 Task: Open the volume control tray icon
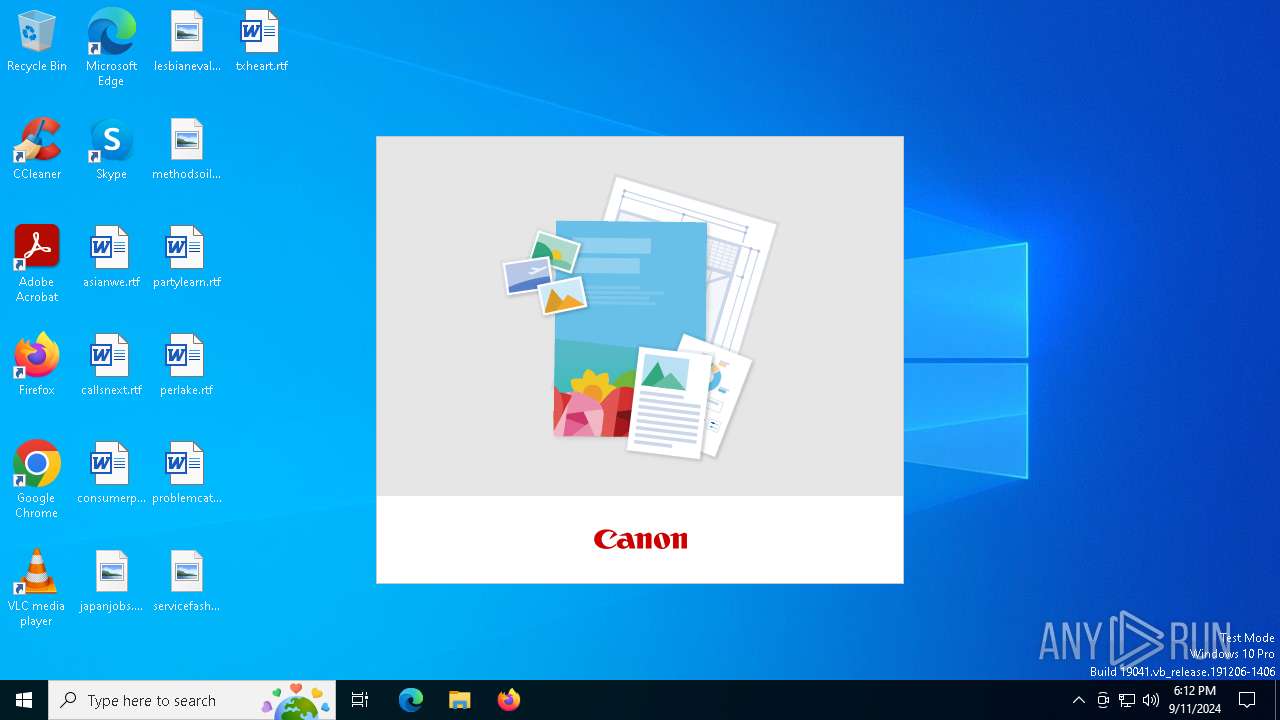[x=1151, y=700]
